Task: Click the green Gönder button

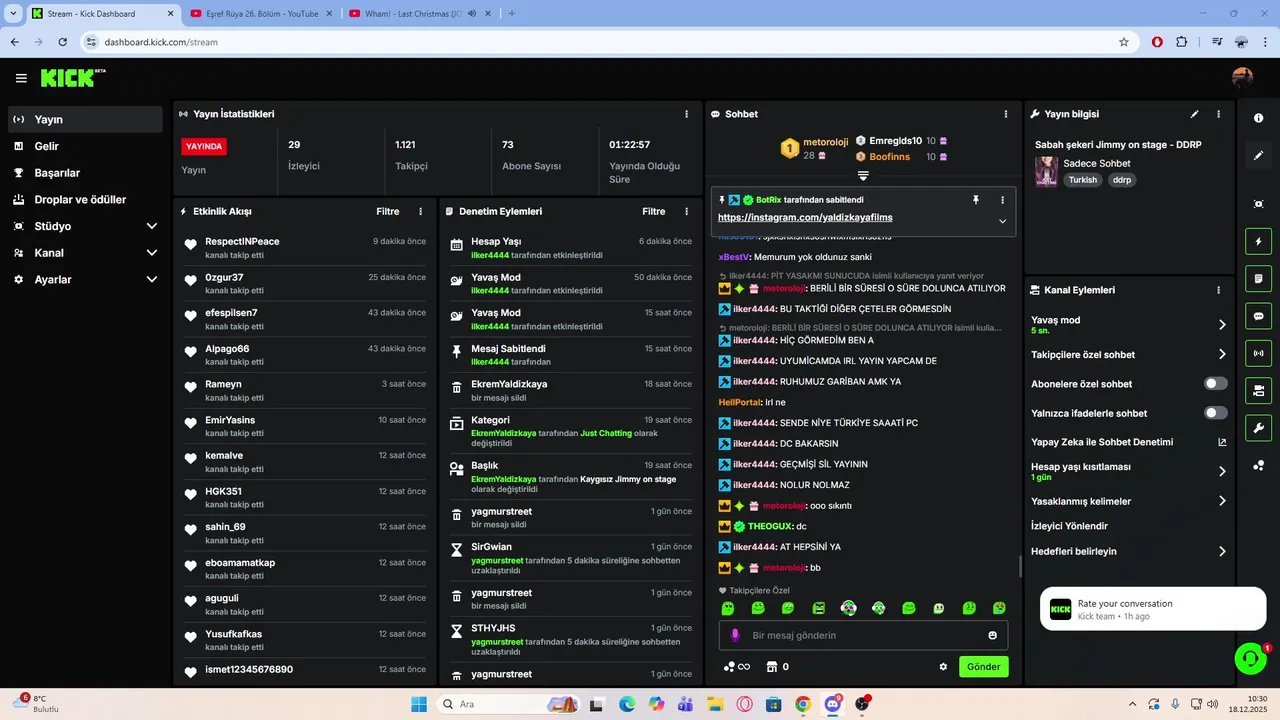Action: 984,667
